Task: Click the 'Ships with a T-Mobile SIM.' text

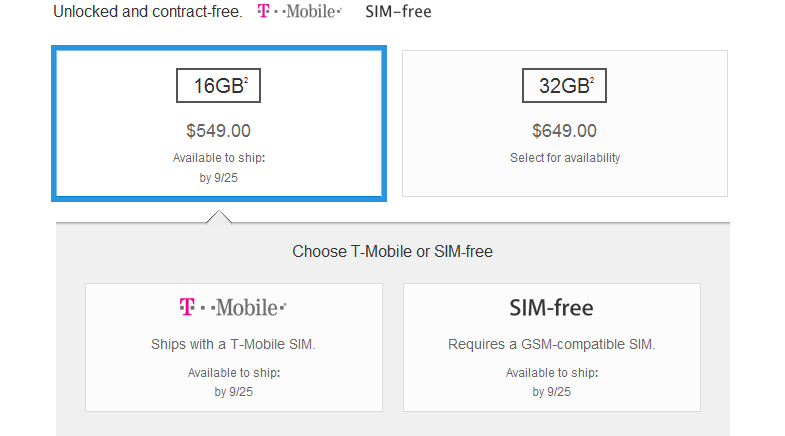Action: (x=233, y=344)
